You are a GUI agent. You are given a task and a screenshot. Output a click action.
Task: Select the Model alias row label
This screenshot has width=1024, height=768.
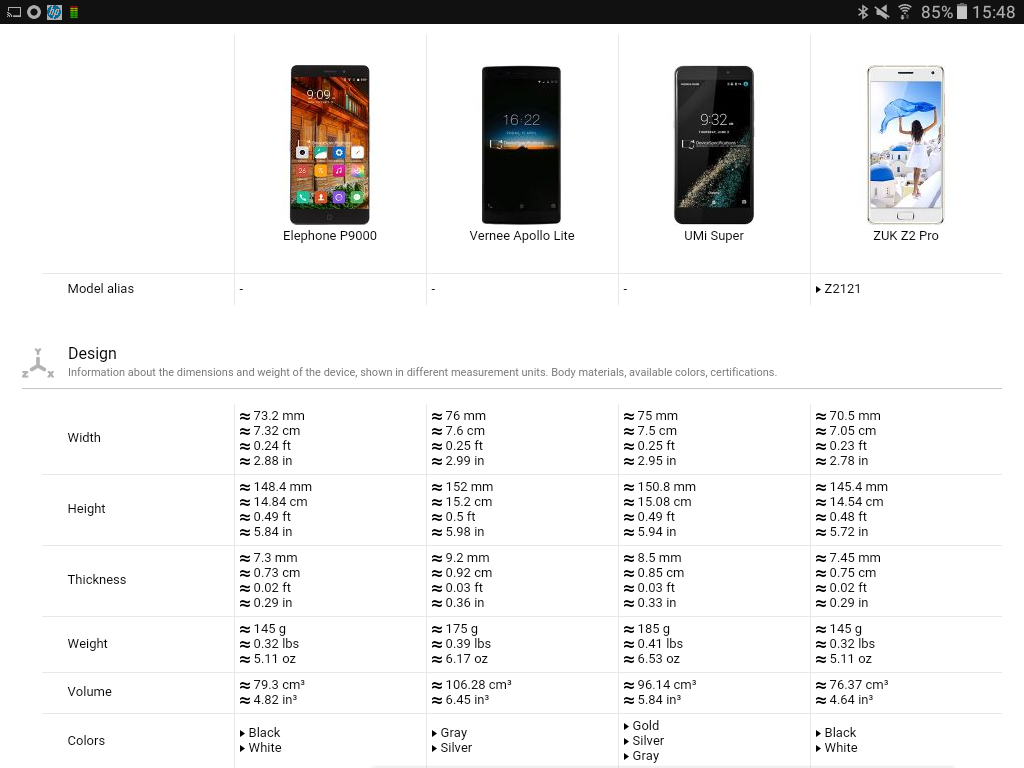[x=101, y=289]
